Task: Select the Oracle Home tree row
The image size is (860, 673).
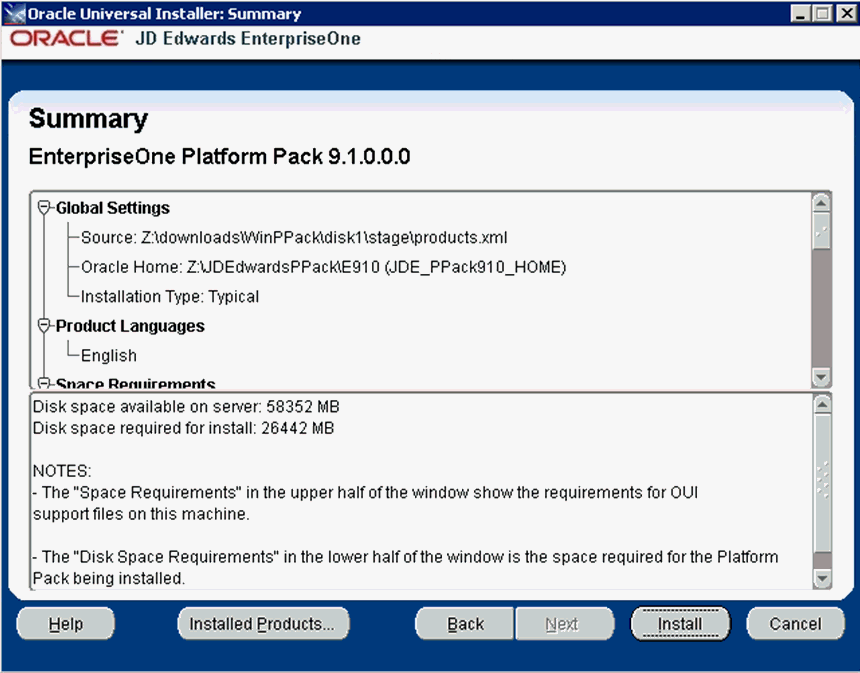Action: [x=324, y=267]
